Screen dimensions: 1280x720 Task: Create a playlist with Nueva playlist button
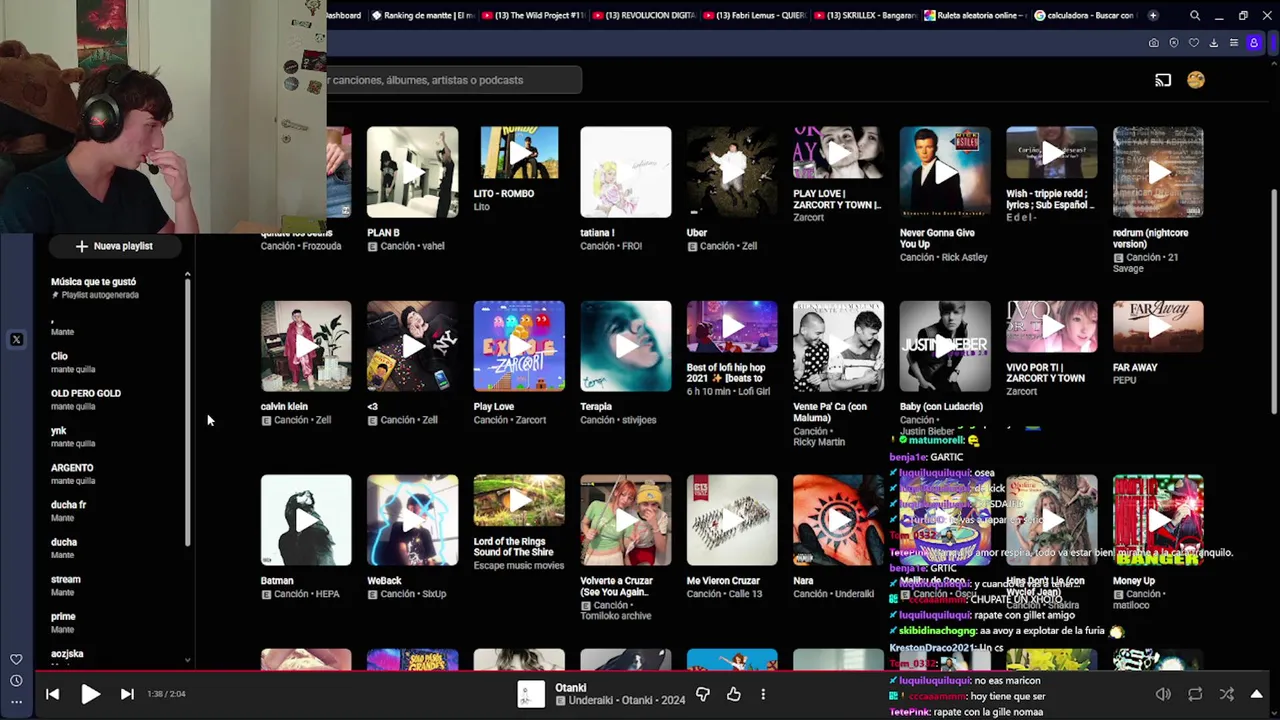coord(114,246)
